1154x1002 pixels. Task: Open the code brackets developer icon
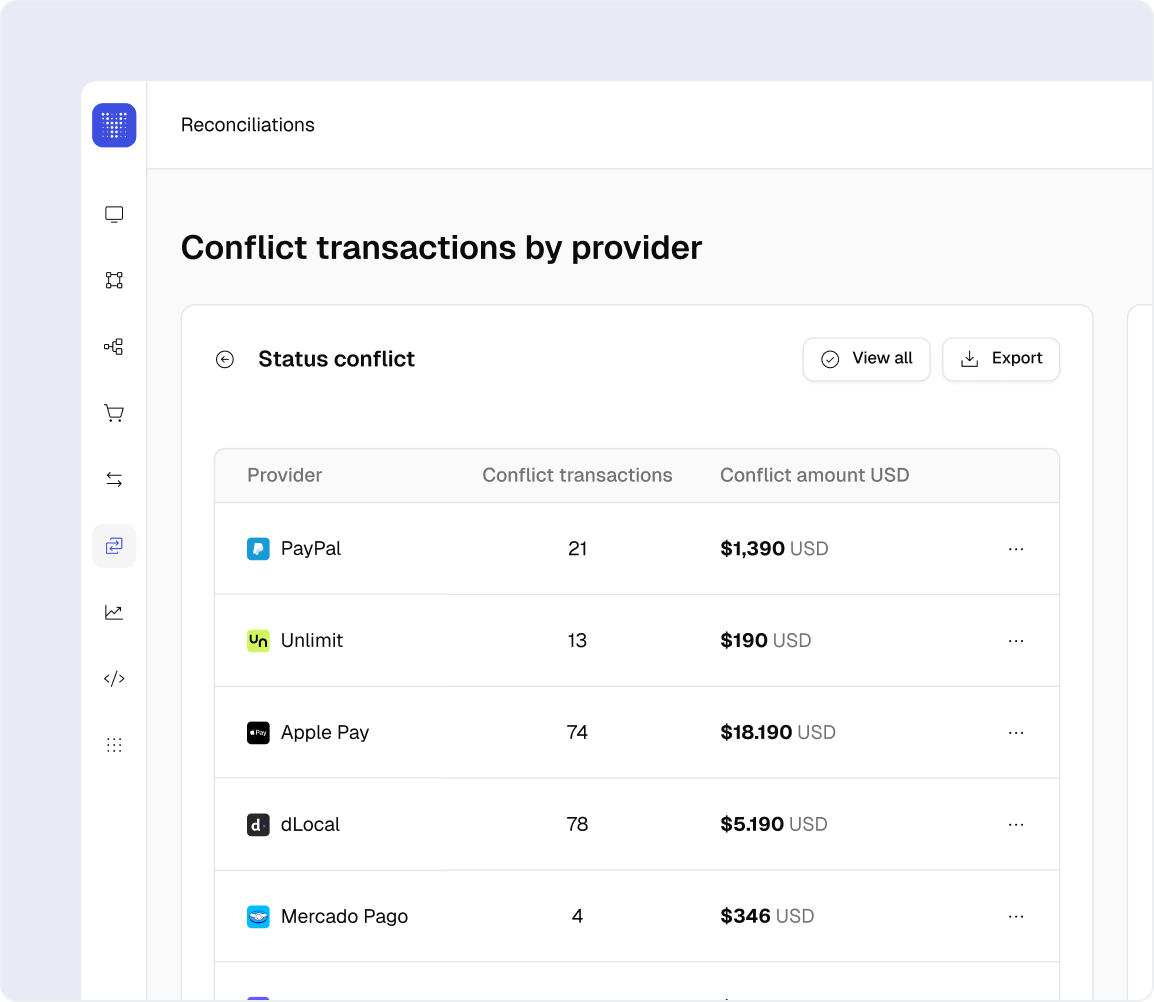click(114, 679)
